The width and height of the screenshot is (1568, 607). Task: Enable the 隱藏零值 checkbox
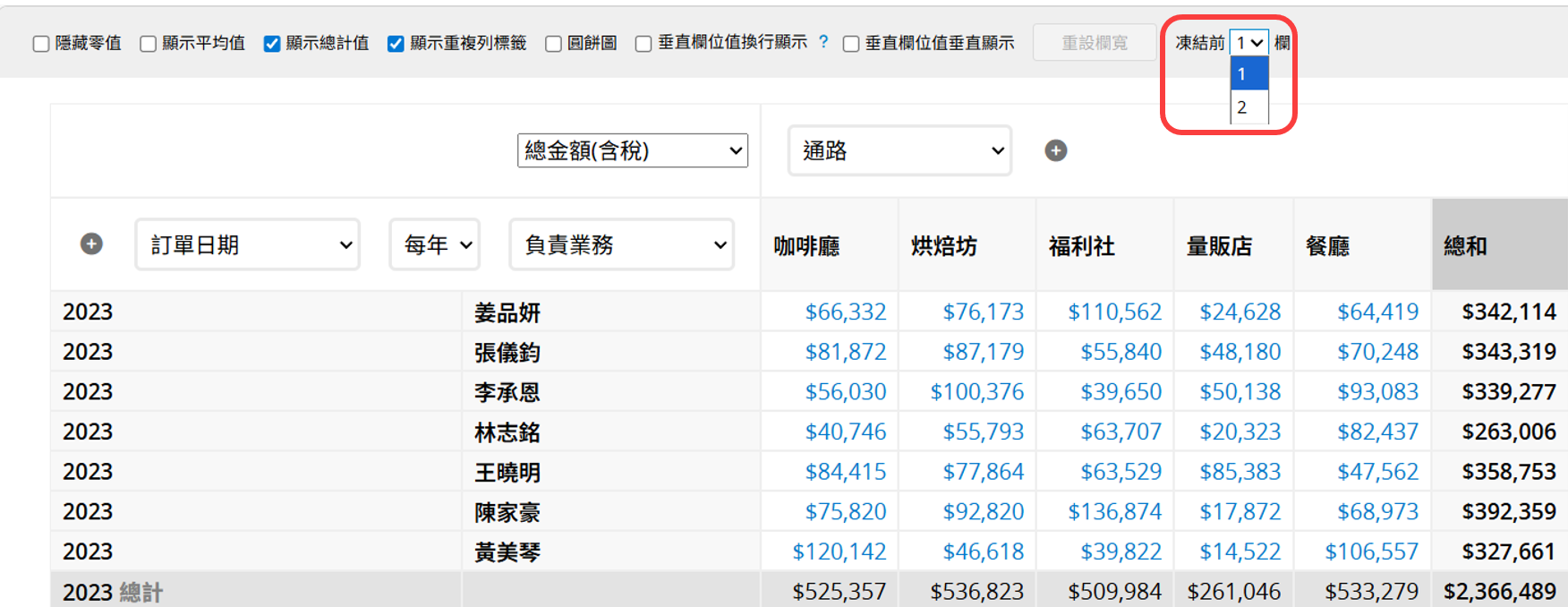pos(41,44)
